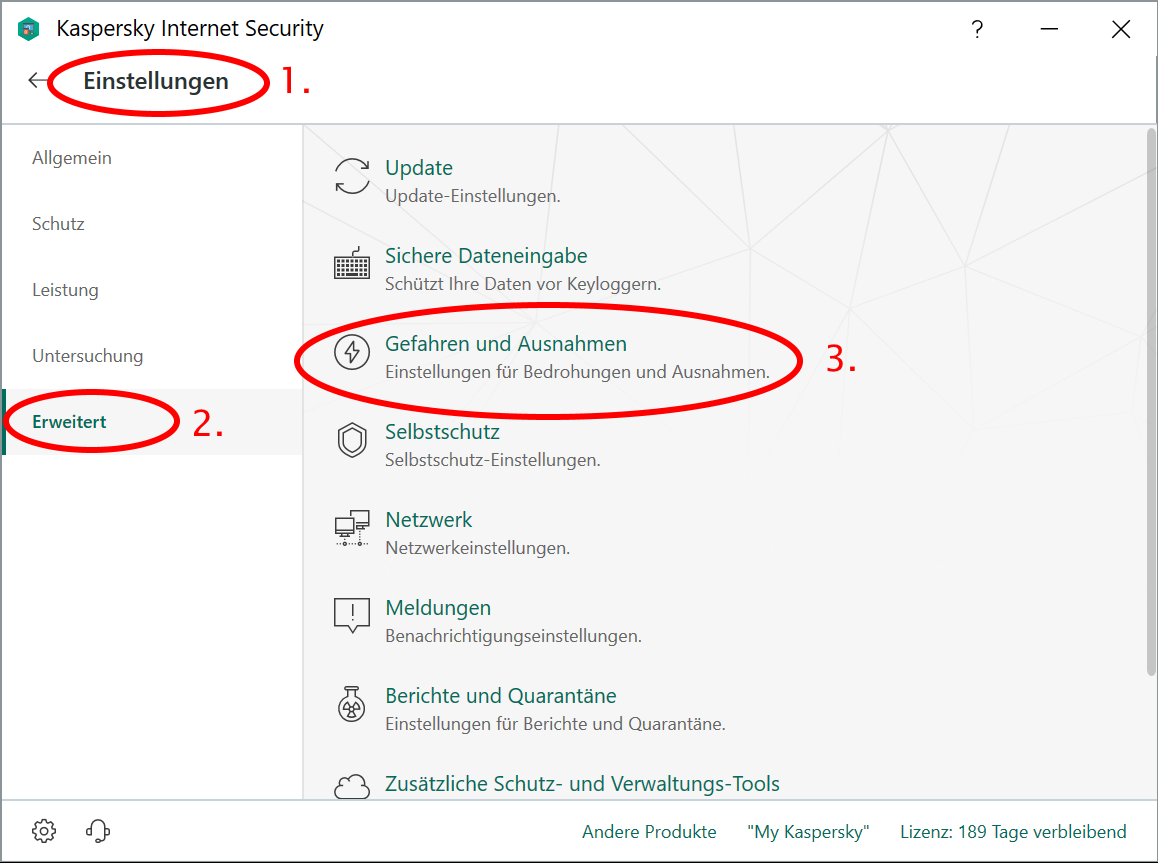Close the Kaspersky window
This screenshot has height=863, width=1158.
1121,30
